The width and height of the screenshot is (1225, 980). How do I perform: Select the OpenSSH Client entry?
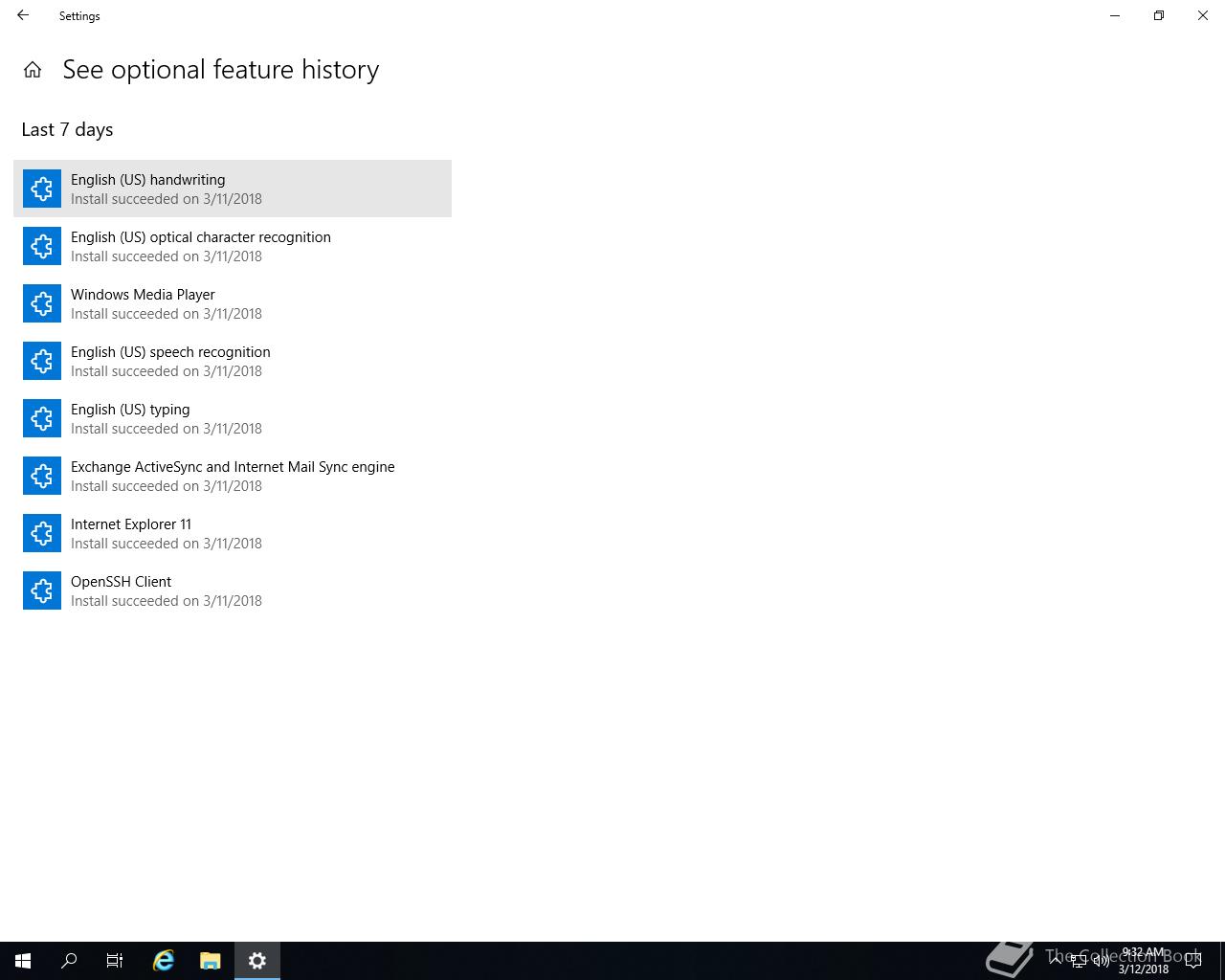pos(233,590)
